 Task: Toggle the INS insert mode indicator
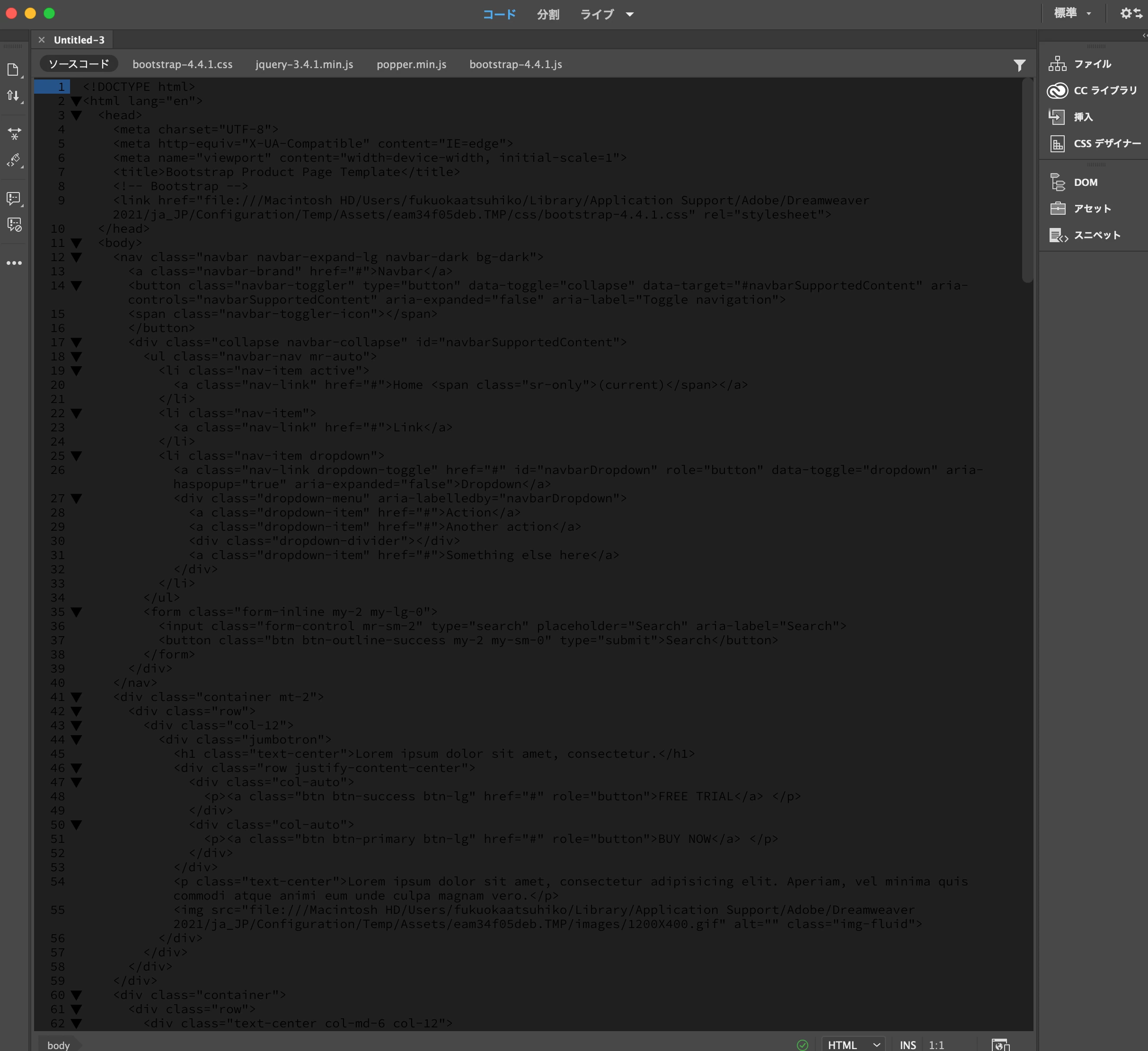[x=908, y=1045]
